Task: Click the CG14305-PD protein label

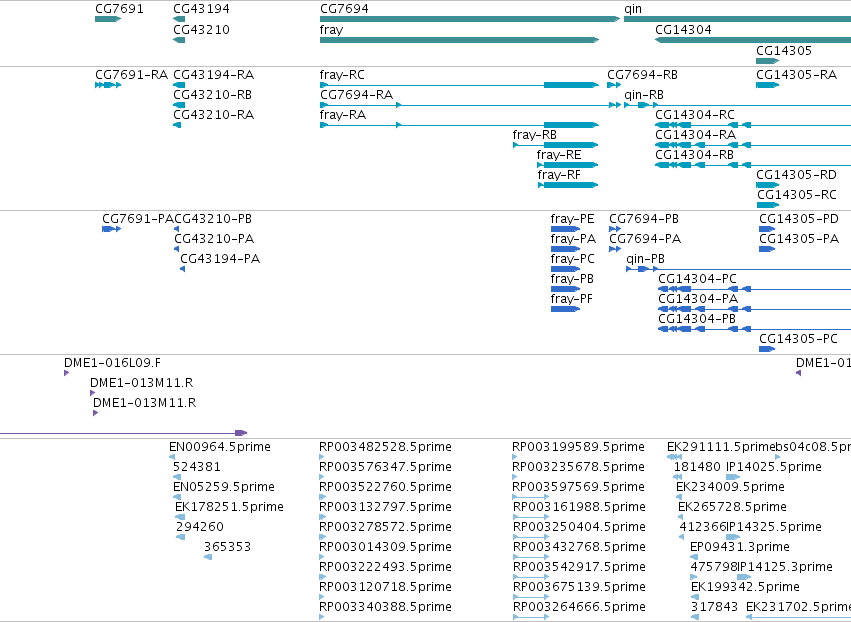Action: 799,219
